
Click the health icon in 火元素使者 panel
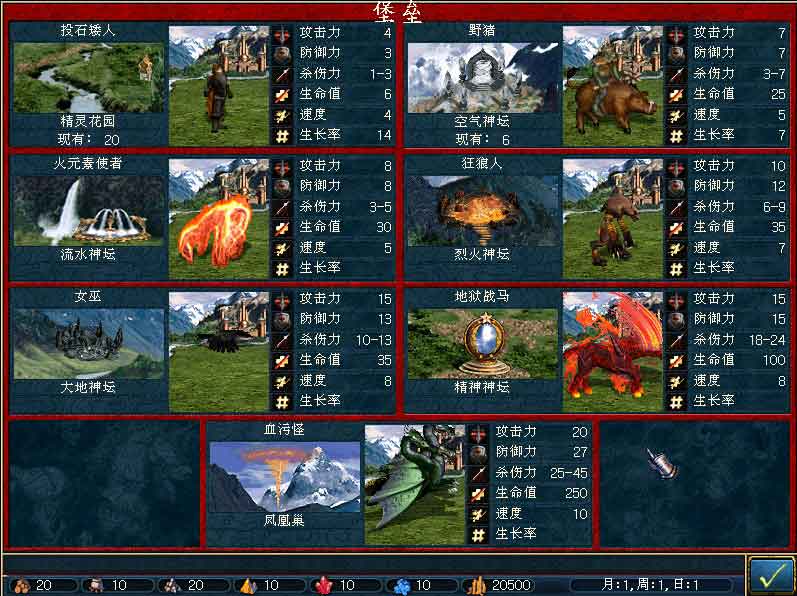point(282,228)
